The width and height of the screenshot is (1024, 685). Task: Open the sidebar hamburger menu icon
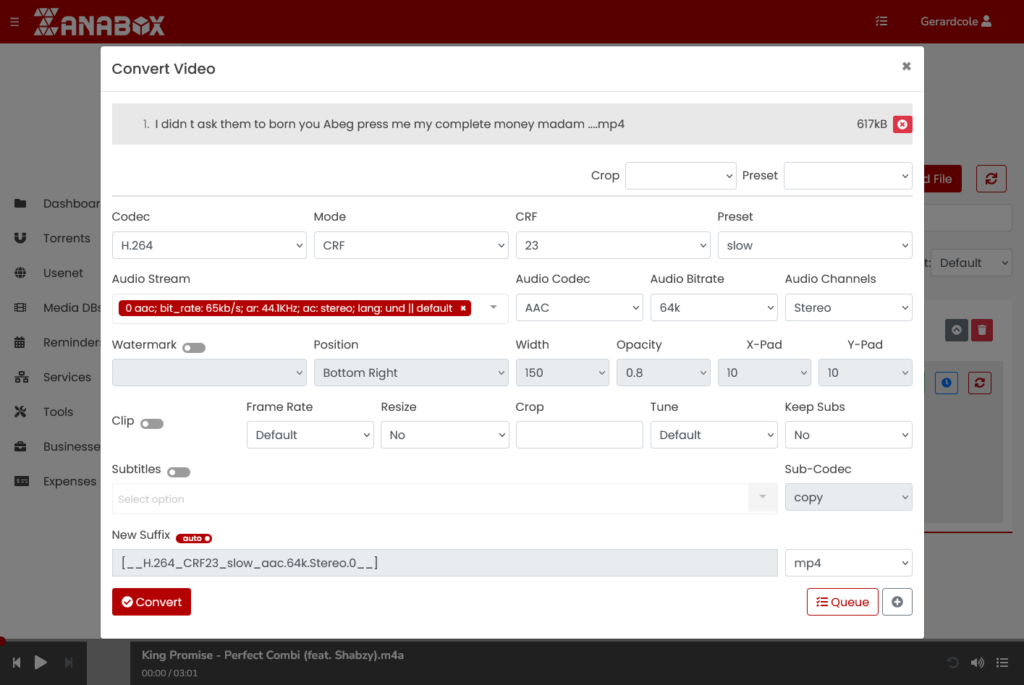[x=13, y=21]
